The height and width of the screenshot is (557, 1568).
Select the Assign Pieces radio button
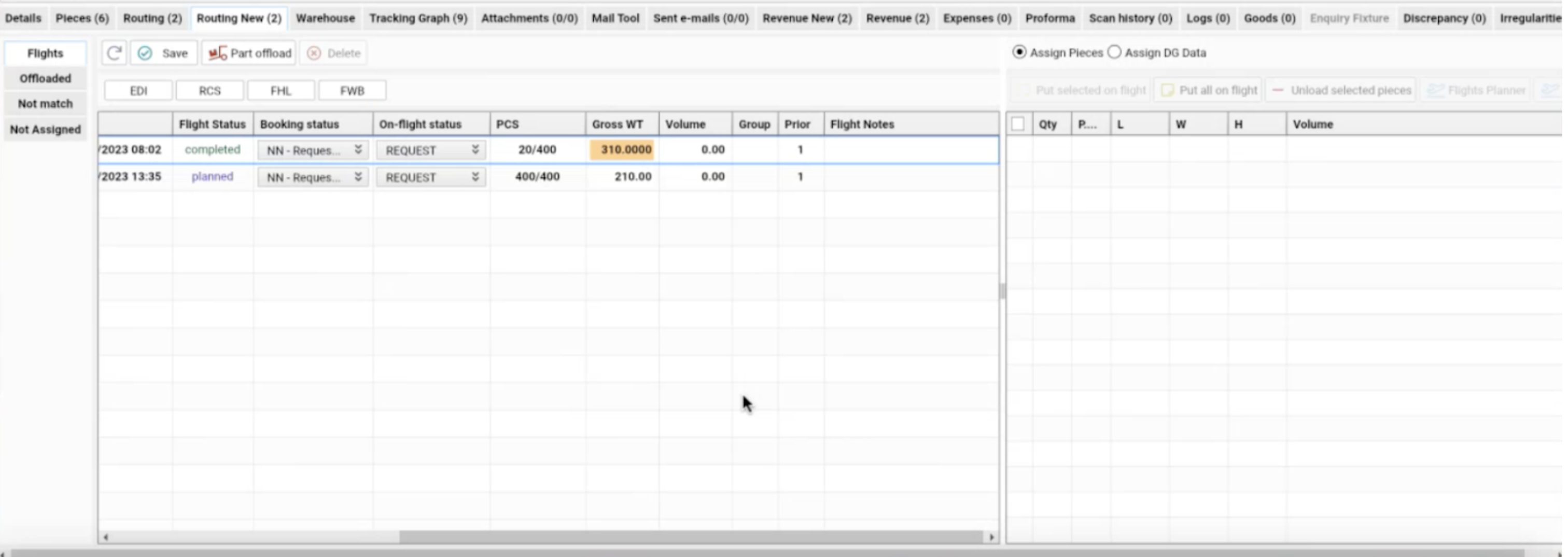(1019, 52)
